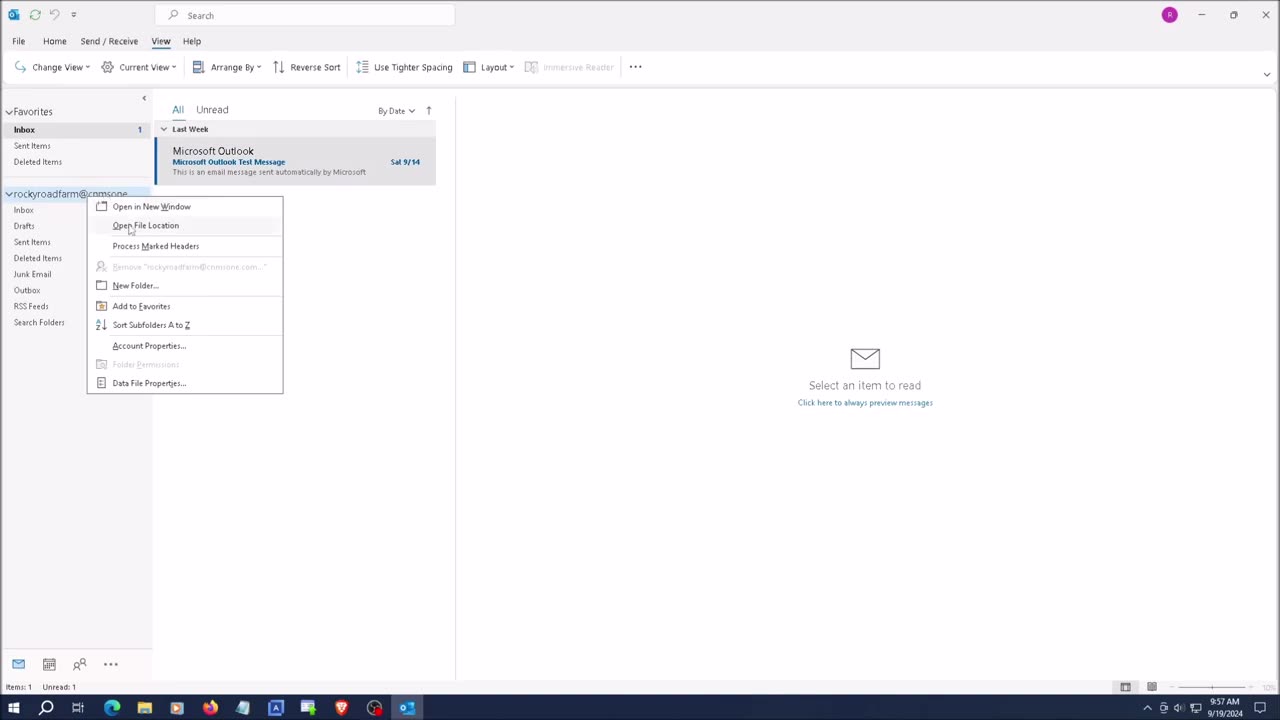Open the Arrange By dropdown

pos(227,67)
